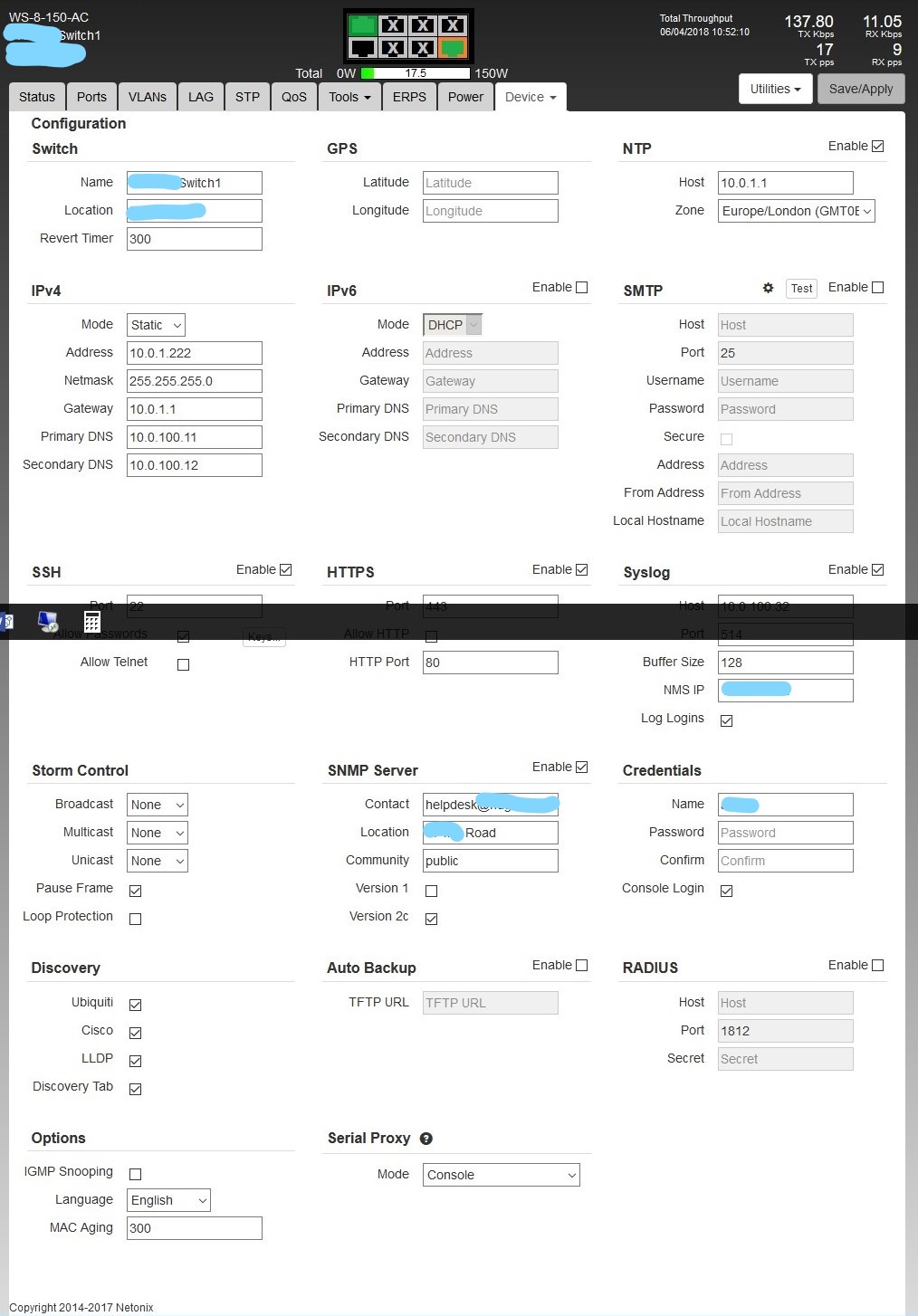Expand the NTP Zone dropdown
This screenshot has height=1316, width=918.
[796, 211]
